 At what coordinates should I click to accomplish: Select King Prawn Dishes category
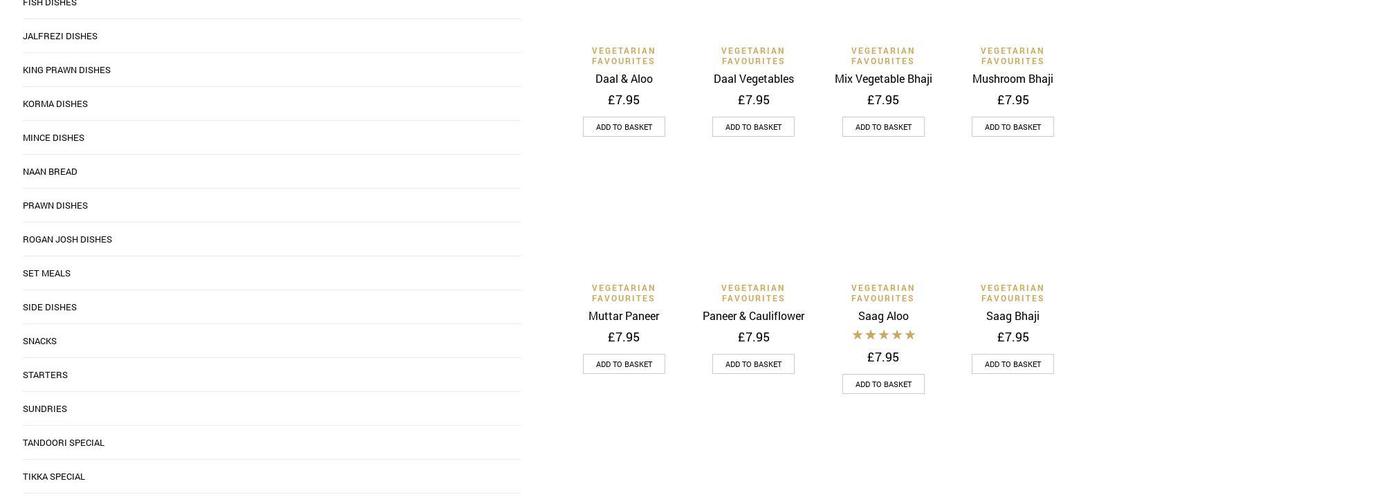pyautogui.click(x=67, y=70)
